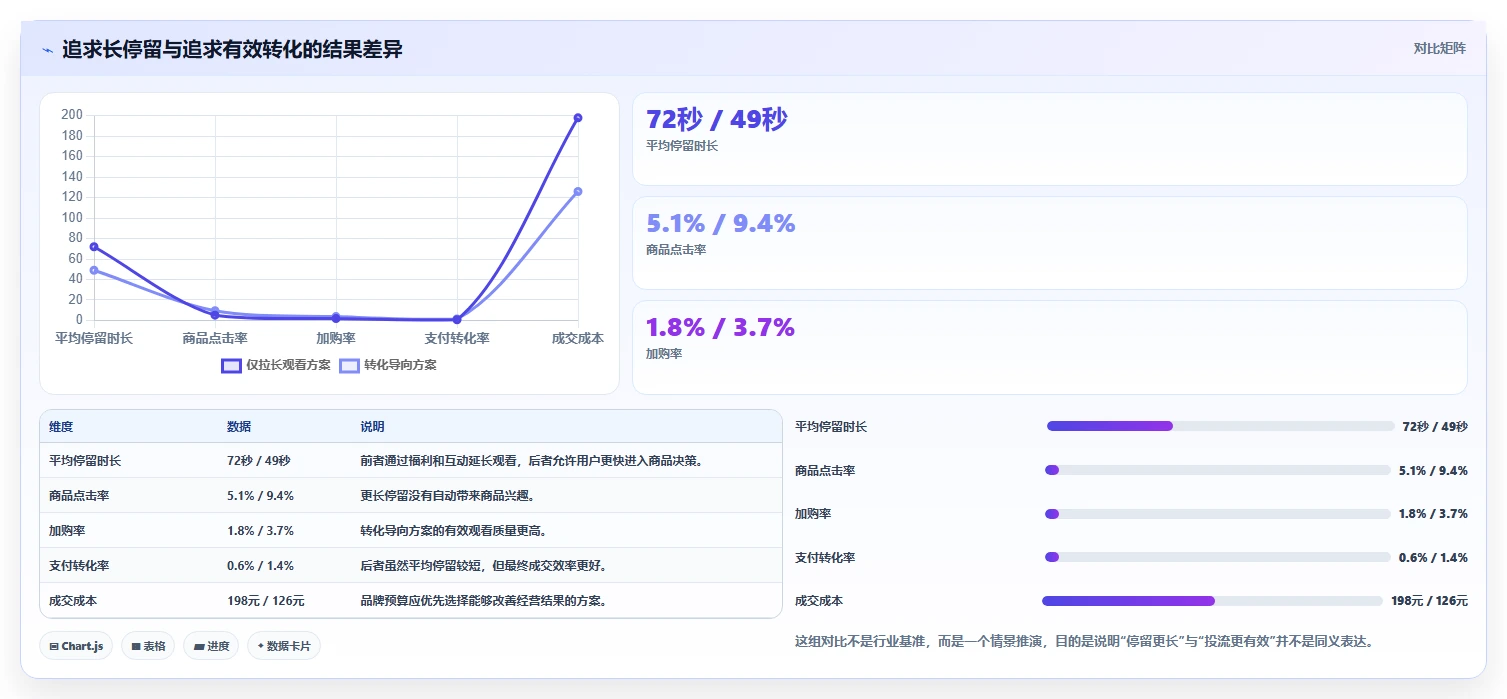Click the dark-line data point at 平均停留时长

click(x=94, y=247)
